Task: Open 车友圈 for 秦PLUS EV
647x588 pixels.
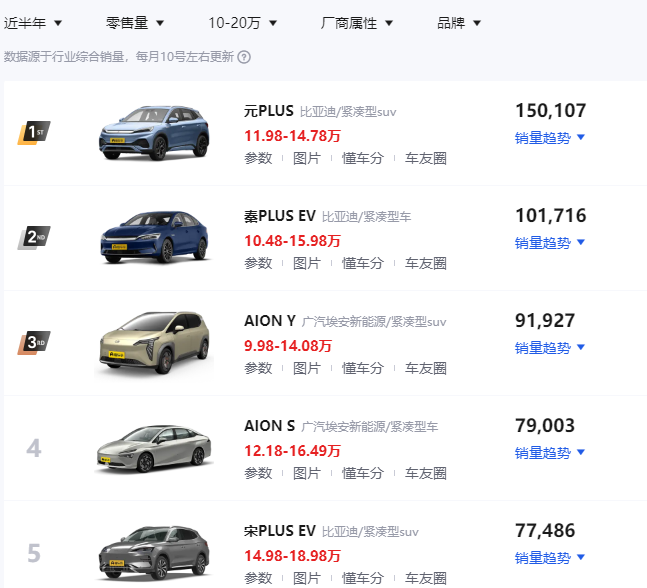Action: (x=425, y=263)
